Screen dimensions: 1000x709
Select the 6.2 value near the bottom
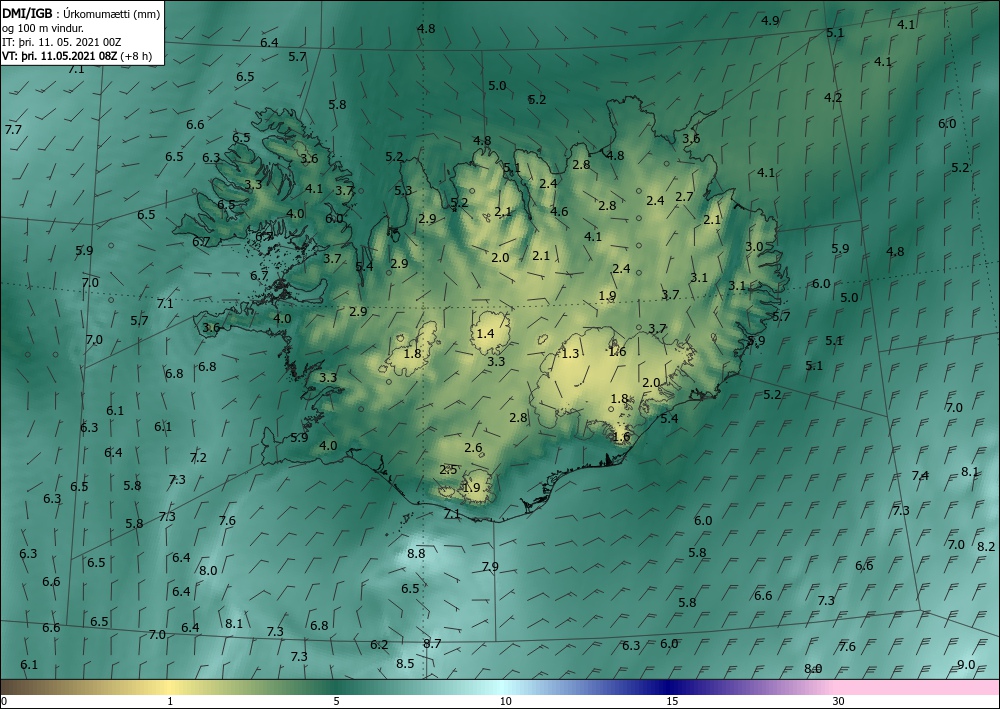click(x=379, y=645)
